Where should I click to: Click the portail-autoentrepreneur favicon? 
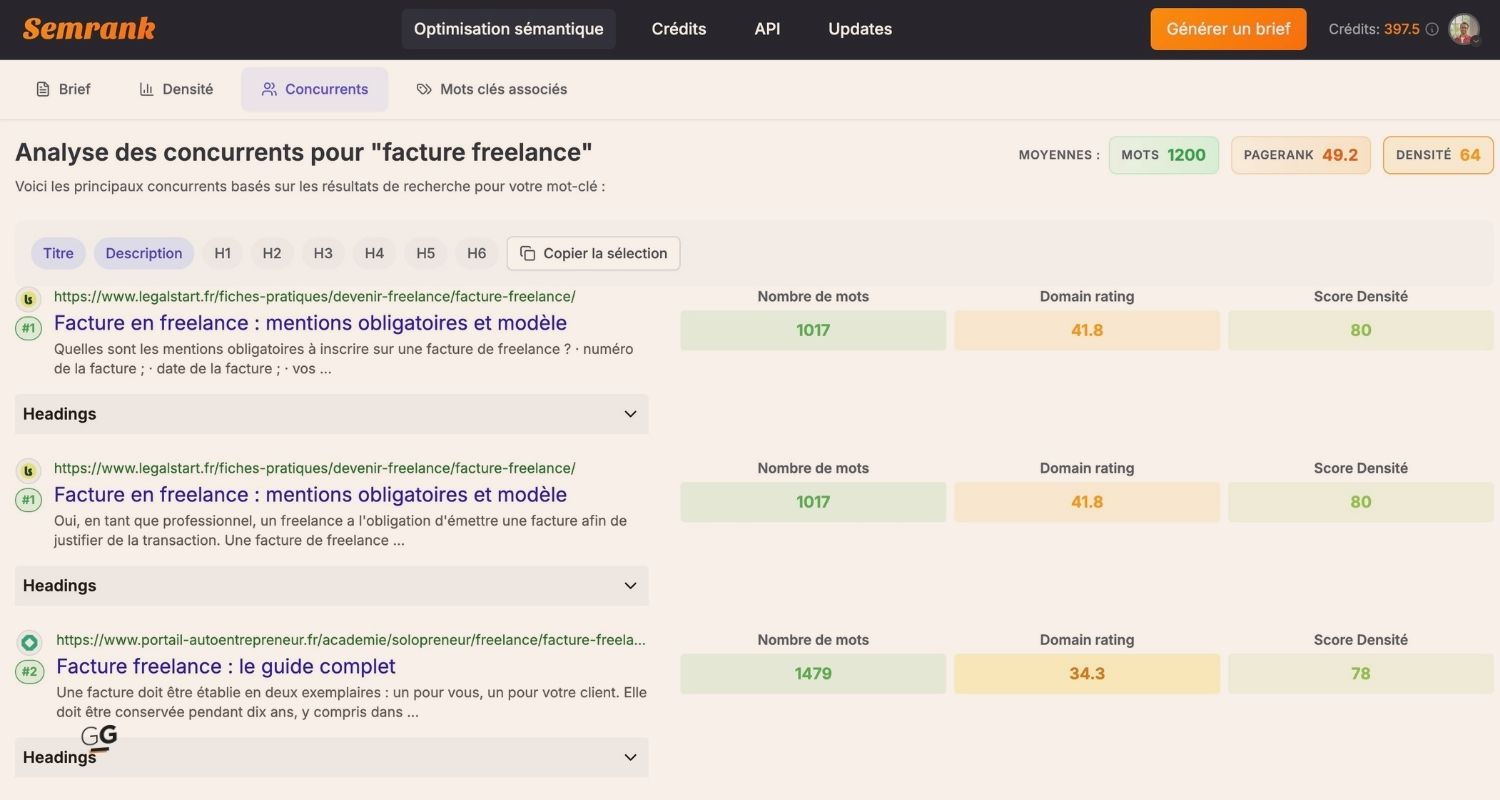pos(30,642)
